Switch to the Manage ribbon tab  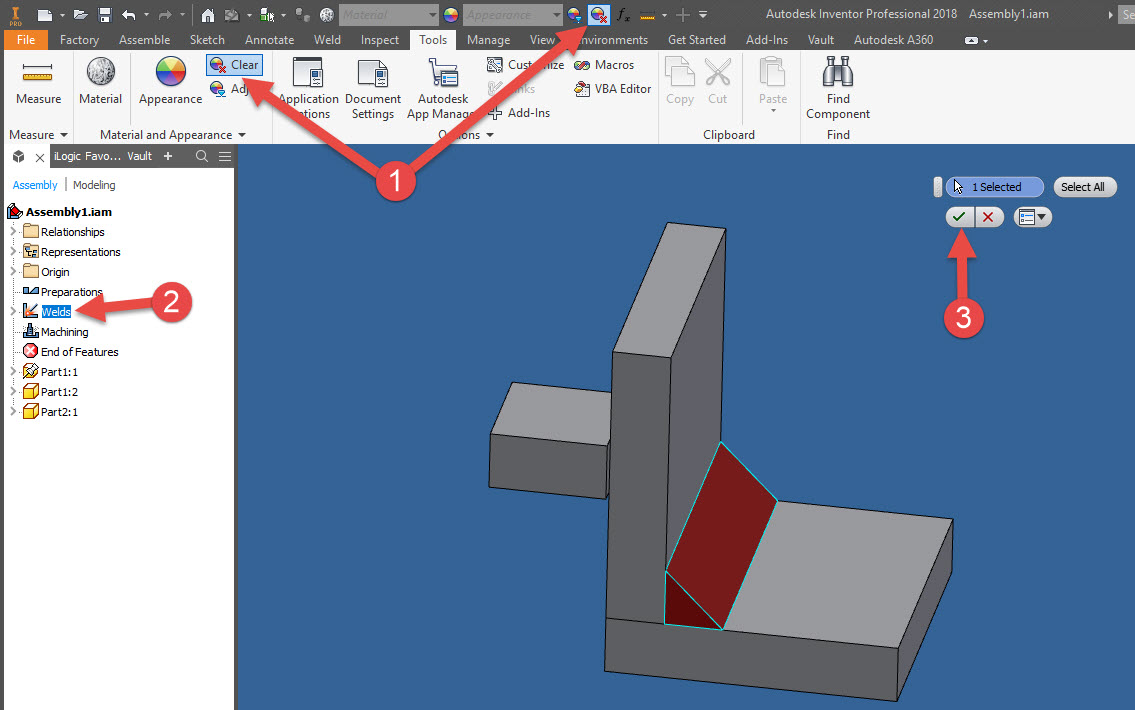pos(489,40)
